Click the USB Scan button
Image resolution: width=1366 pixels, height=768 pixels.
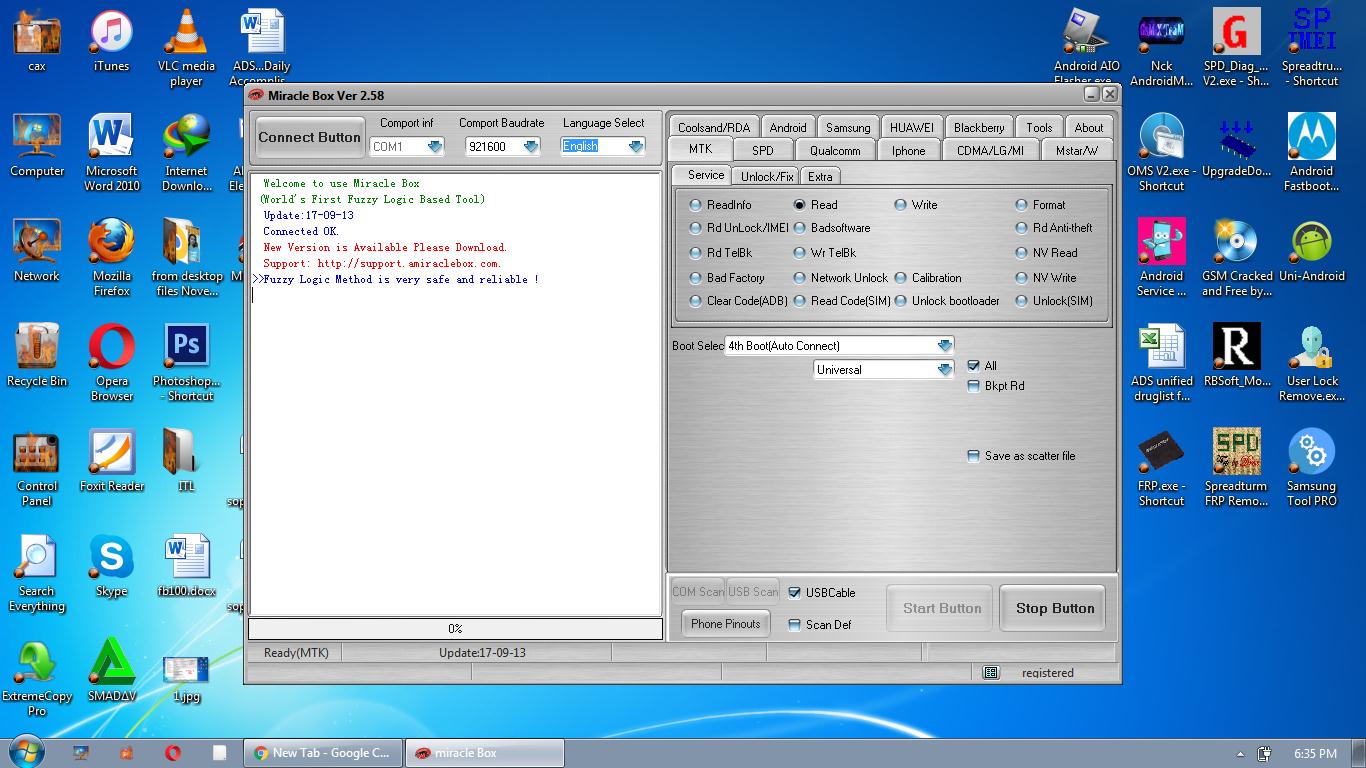coord(753,592)
